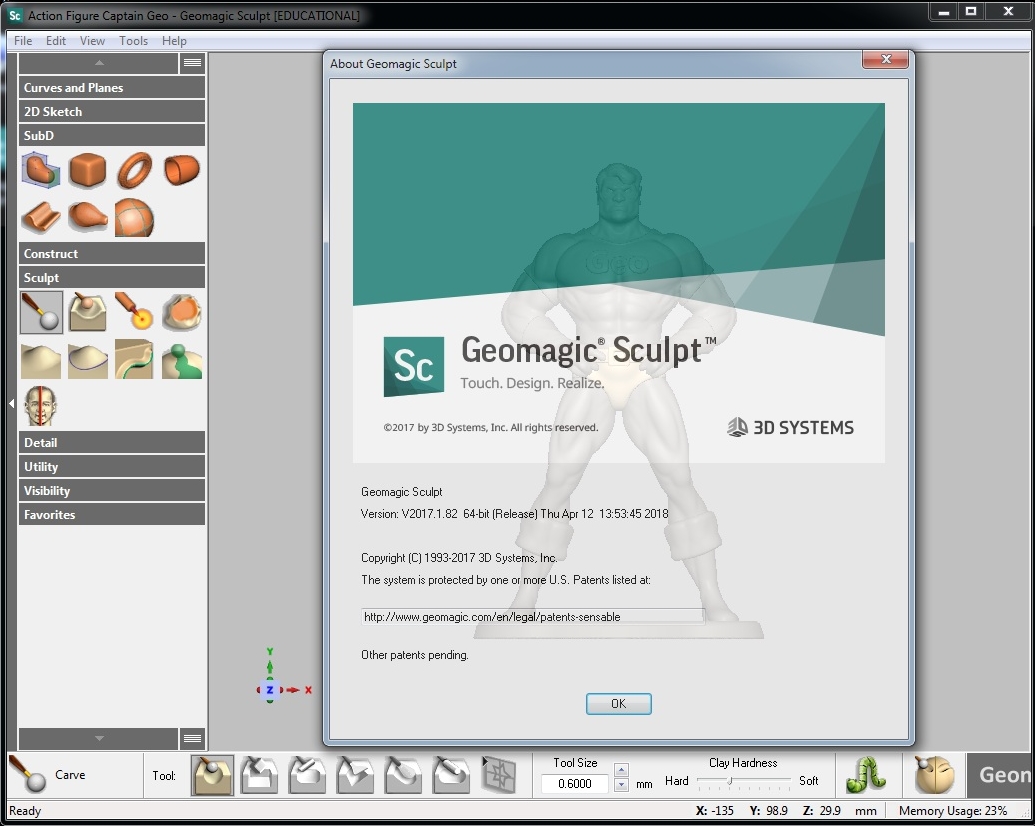Click the green worm icon

[866, 775]
